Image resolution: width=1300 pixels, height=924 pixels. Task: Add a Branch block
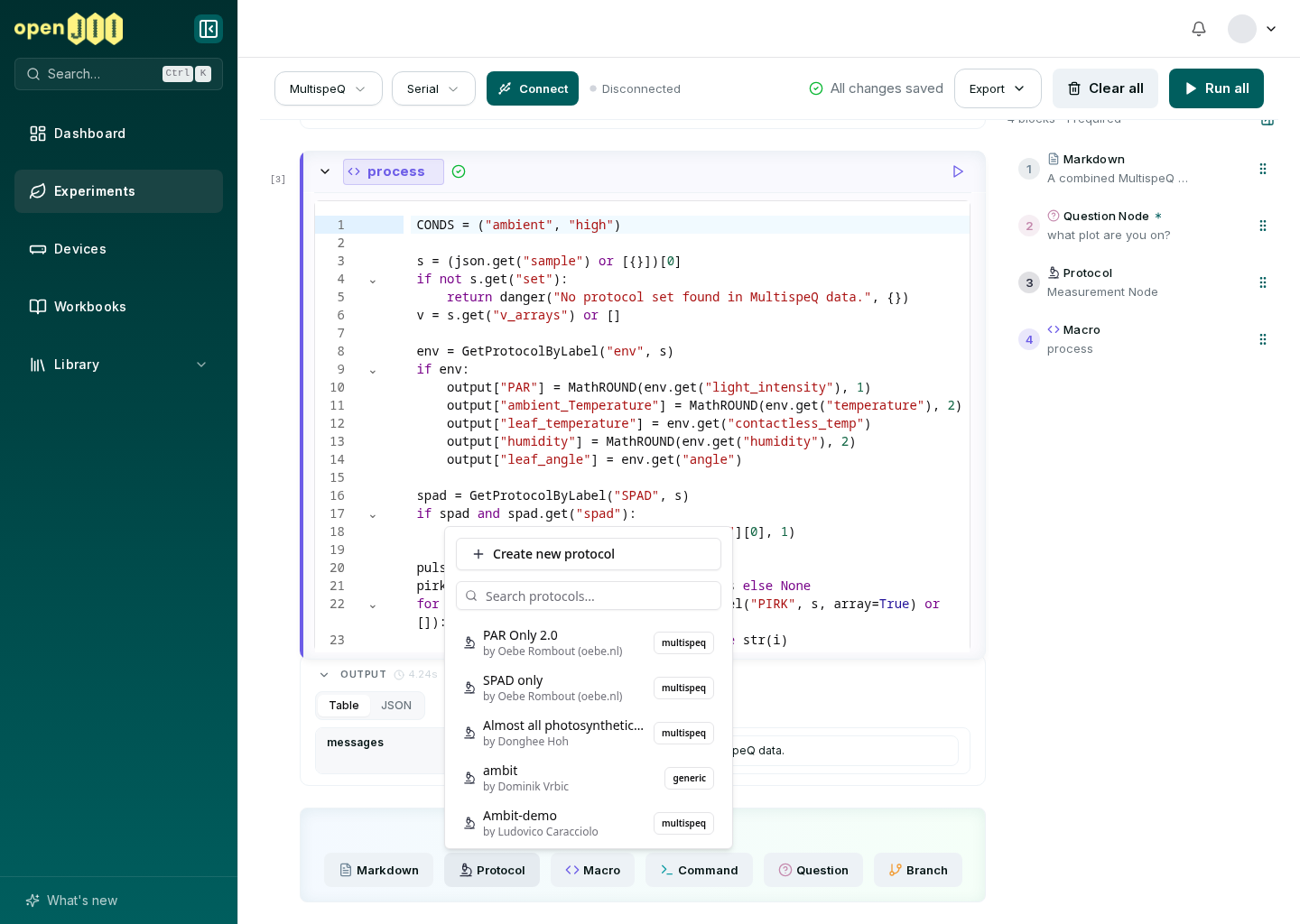click(x=918, y=870)
